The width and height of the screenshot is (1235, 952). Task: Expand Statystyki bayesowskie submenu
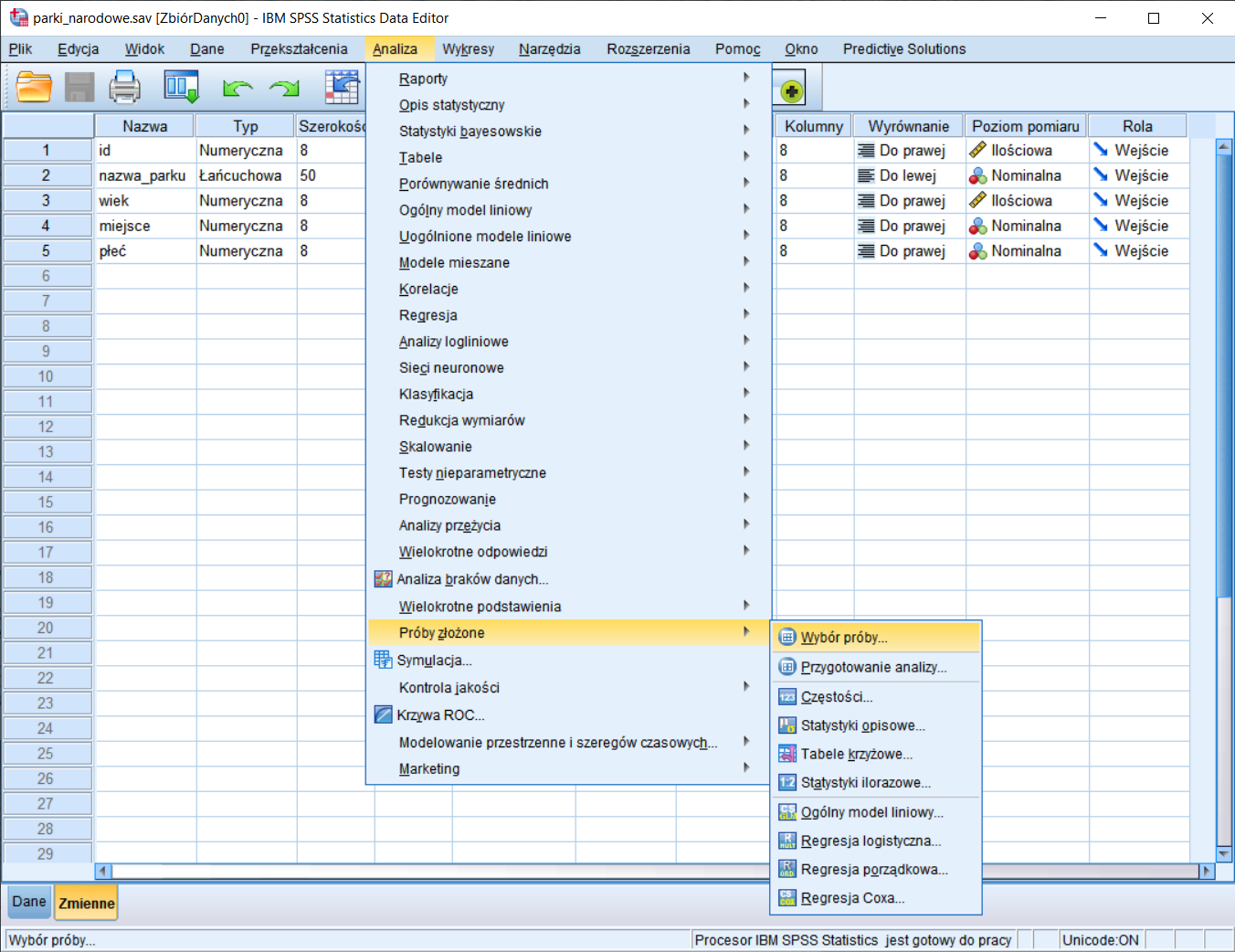coord(568,132)
